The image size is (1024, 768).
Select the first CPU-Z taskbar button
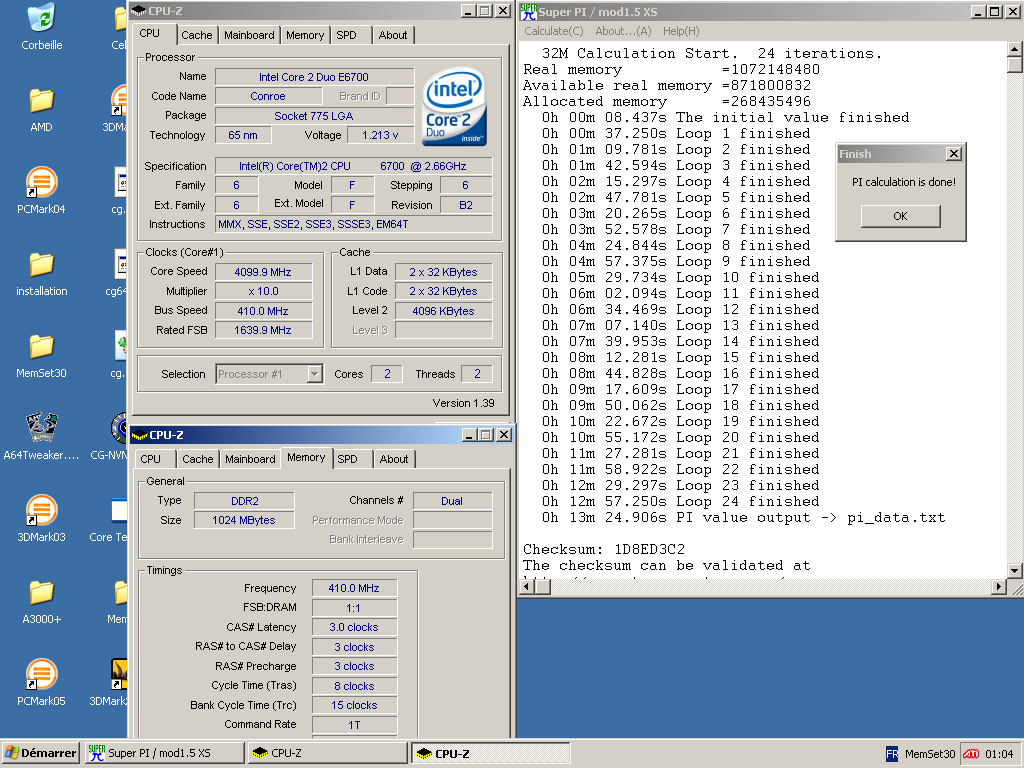(x=327, y=753)
